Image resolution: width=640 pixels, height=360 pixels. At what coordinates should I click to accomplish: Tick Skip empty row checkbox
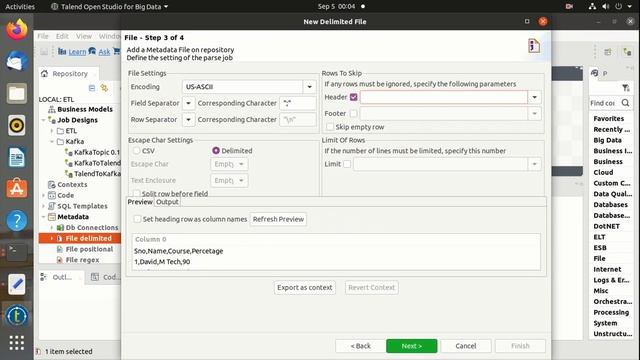[x=330, y=127]
